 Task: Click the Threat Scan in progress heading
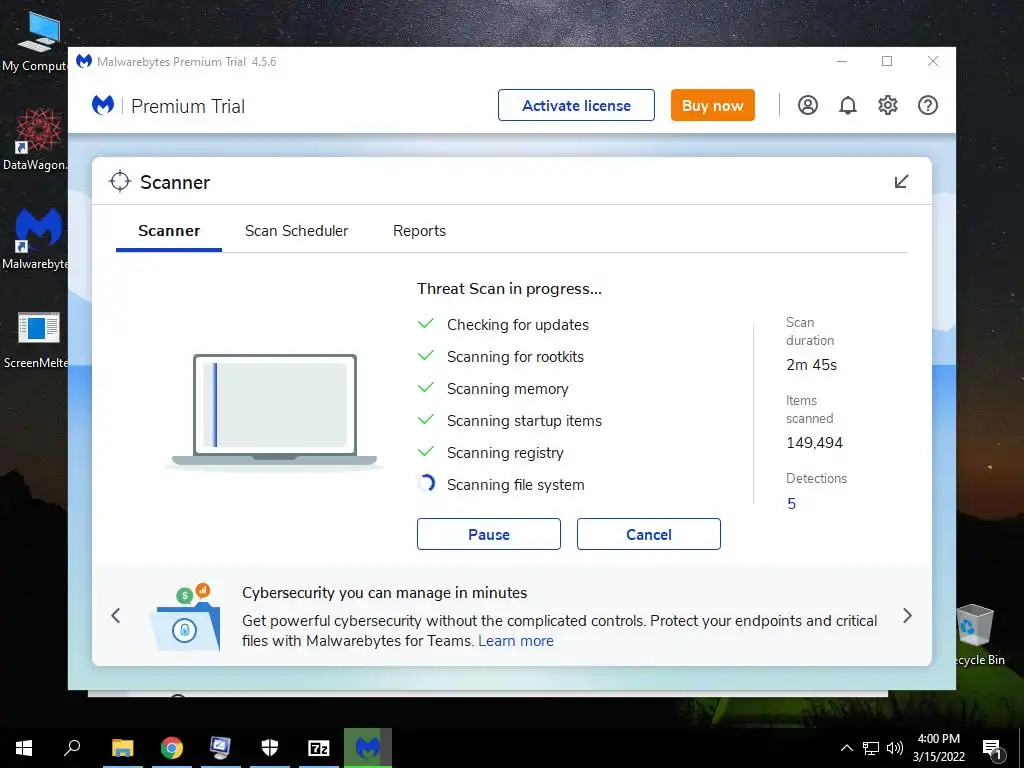click(509, 289)
